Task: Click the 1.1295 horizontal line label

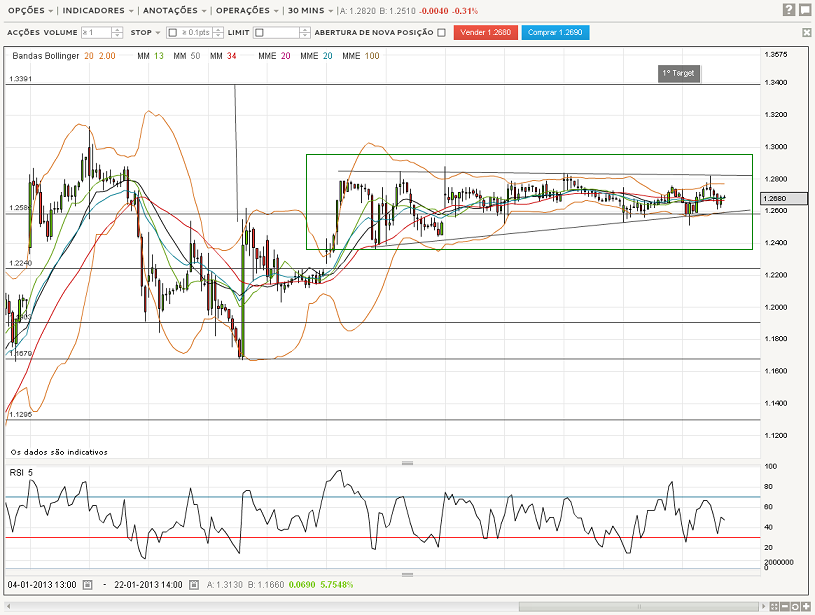Action: click(20, 414)
